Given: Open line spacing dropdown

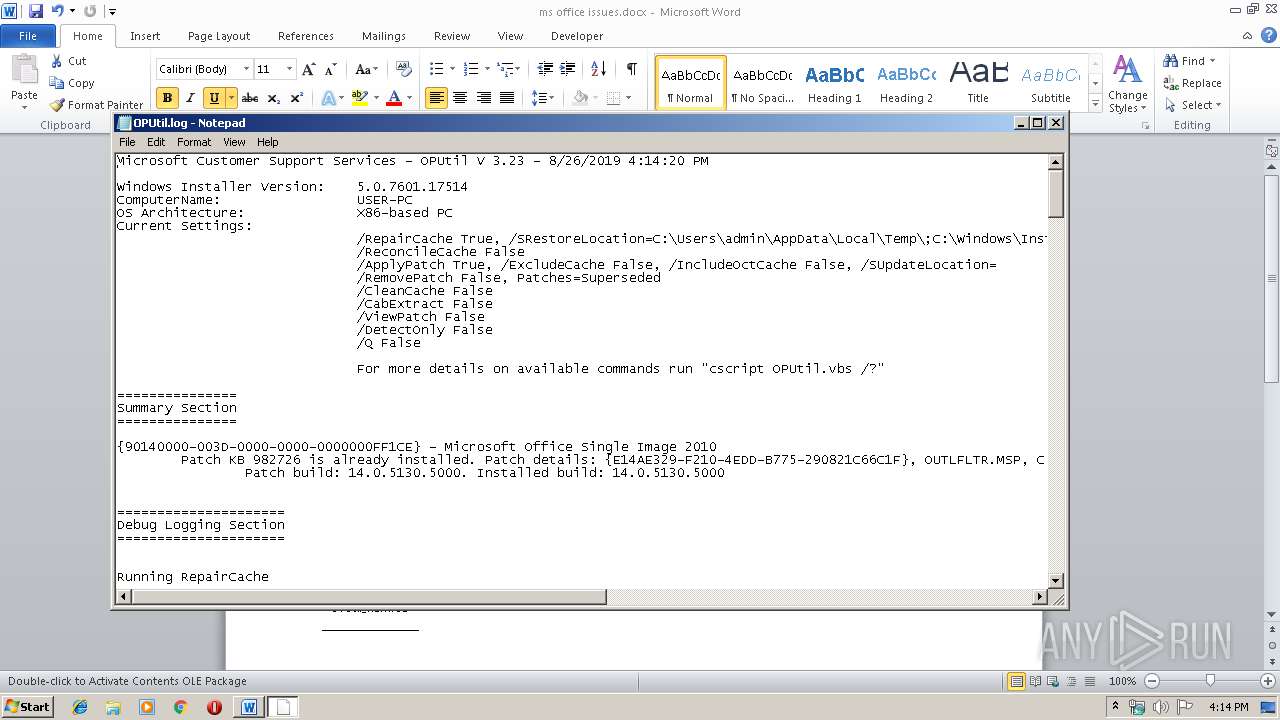Looking at the screenshot, I should 543,98.
